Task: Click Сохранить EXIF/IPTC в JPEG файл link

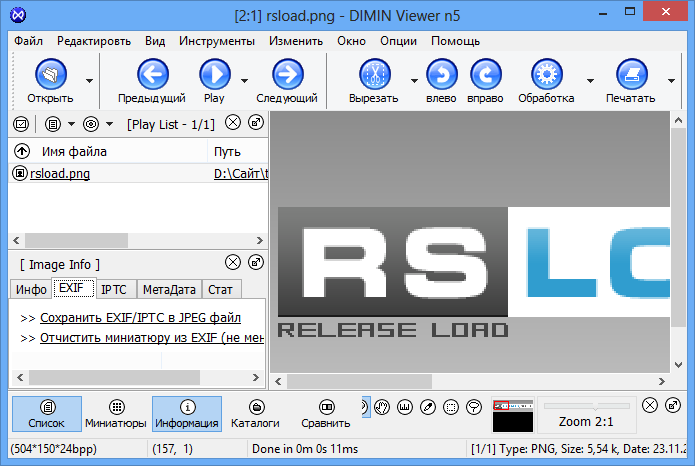Action: click(141, 318)
